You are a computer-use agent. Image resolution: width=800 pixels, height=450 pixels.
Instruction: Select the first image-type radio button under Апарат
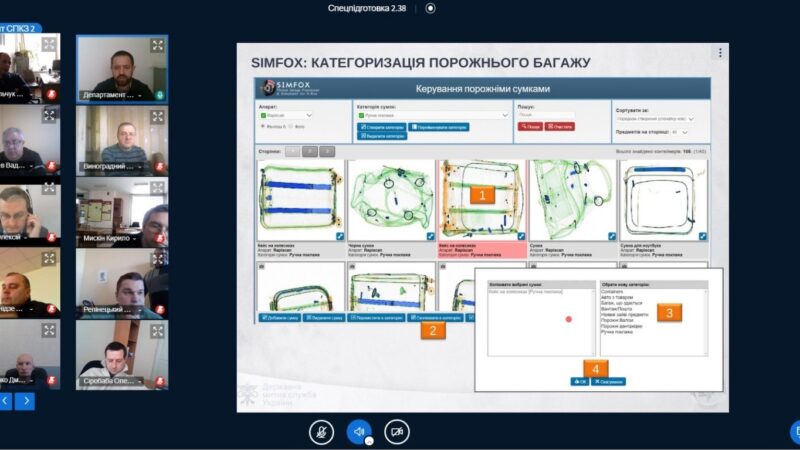(x=263, y=126)
